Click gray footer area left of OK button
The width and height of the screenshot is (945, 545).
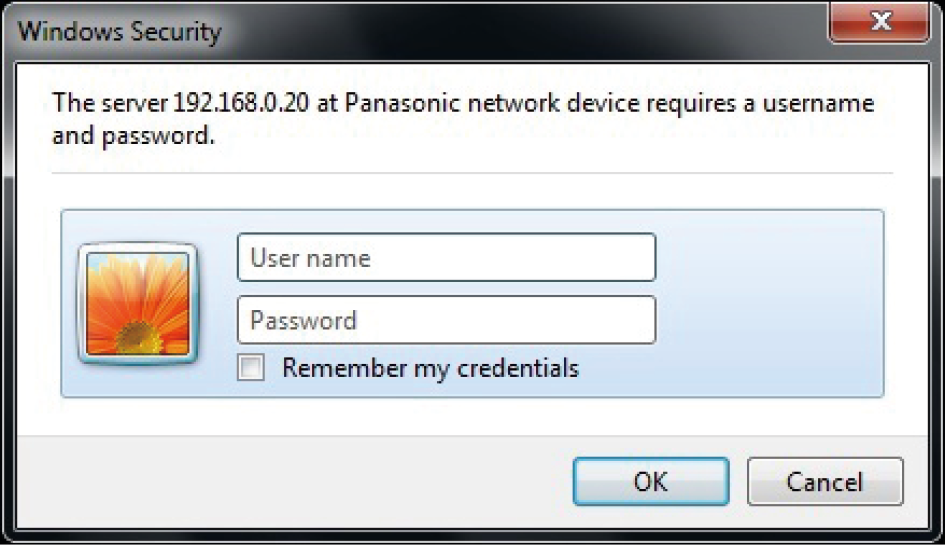point(300,481)
